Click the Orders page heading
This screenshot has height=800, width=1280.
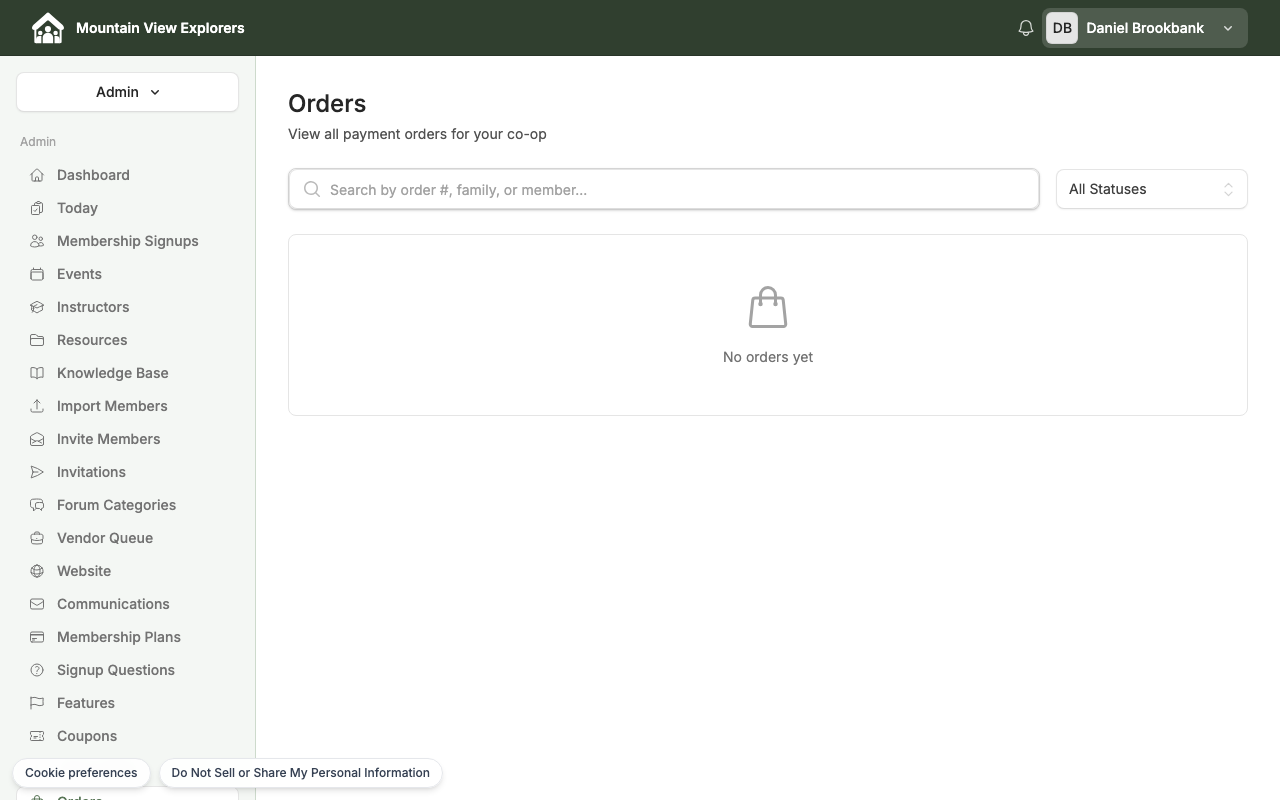pos(327,104)
